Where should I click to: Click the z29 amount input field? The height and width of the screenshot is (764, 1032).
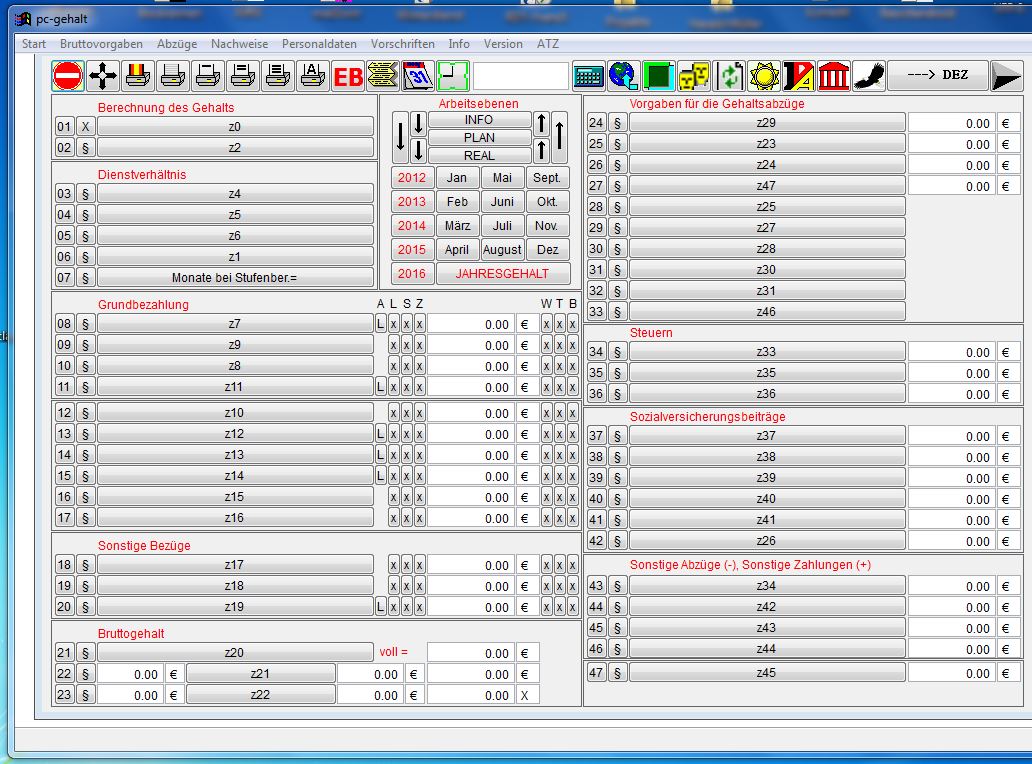coord(951,123)
